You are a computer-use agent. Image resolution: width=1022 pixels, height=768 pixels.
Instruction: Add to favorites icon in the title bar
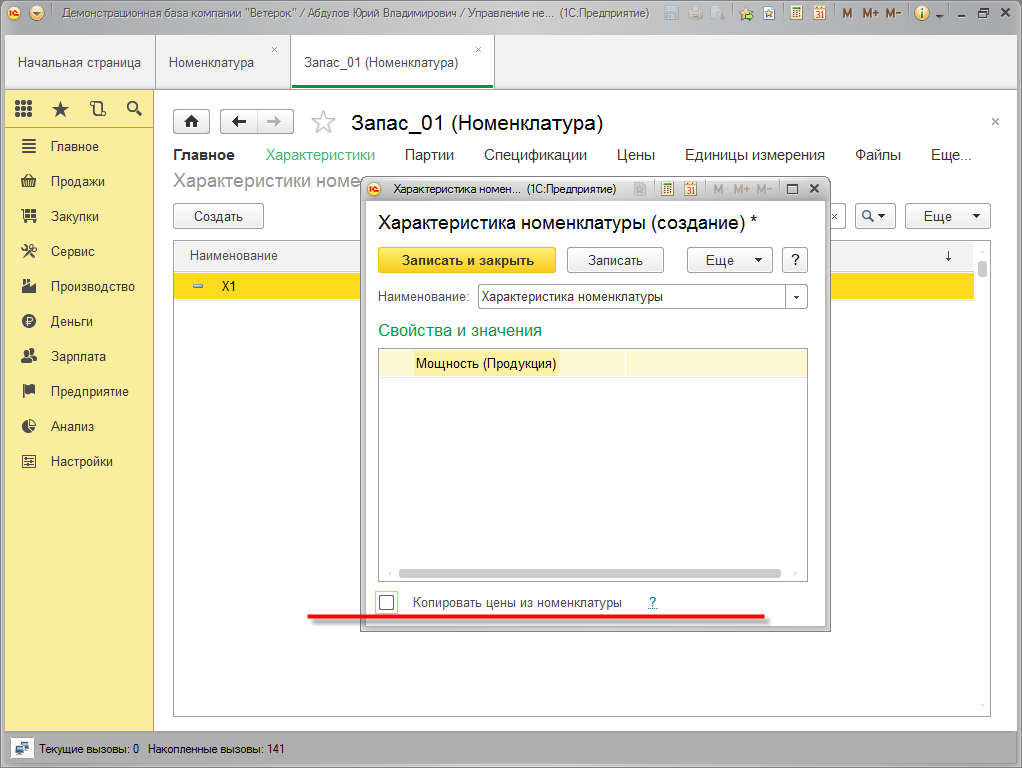(x=746, y=13)
